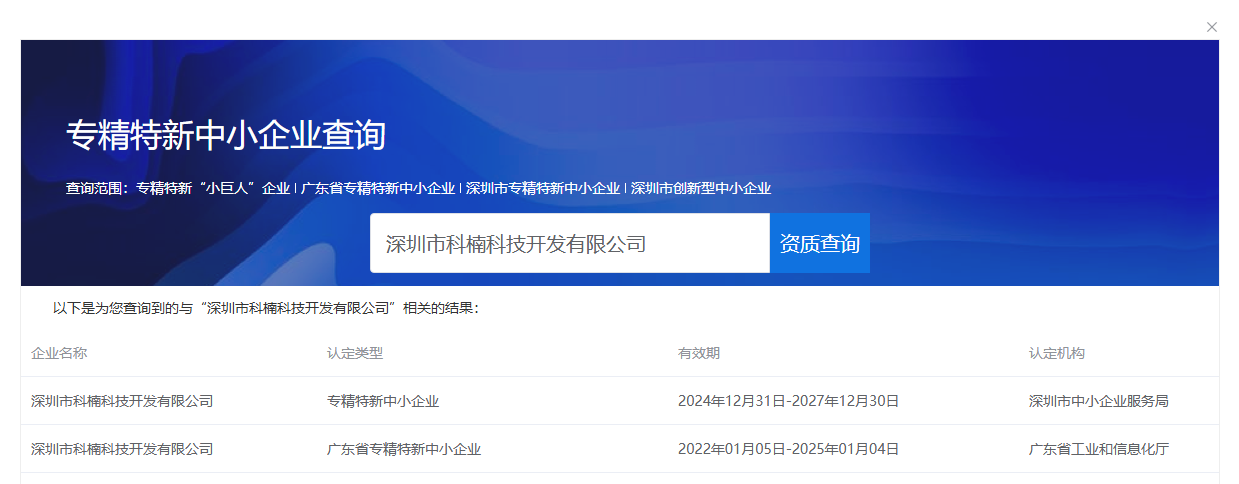Screen dimensions: 1239x484
Task: Select 深圳市专精特新中小企业 in the query scope line
Action: point(542,188)
